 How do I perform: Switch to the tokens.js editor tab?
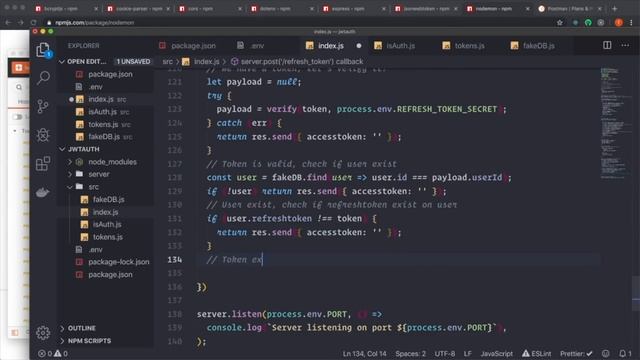464,46
